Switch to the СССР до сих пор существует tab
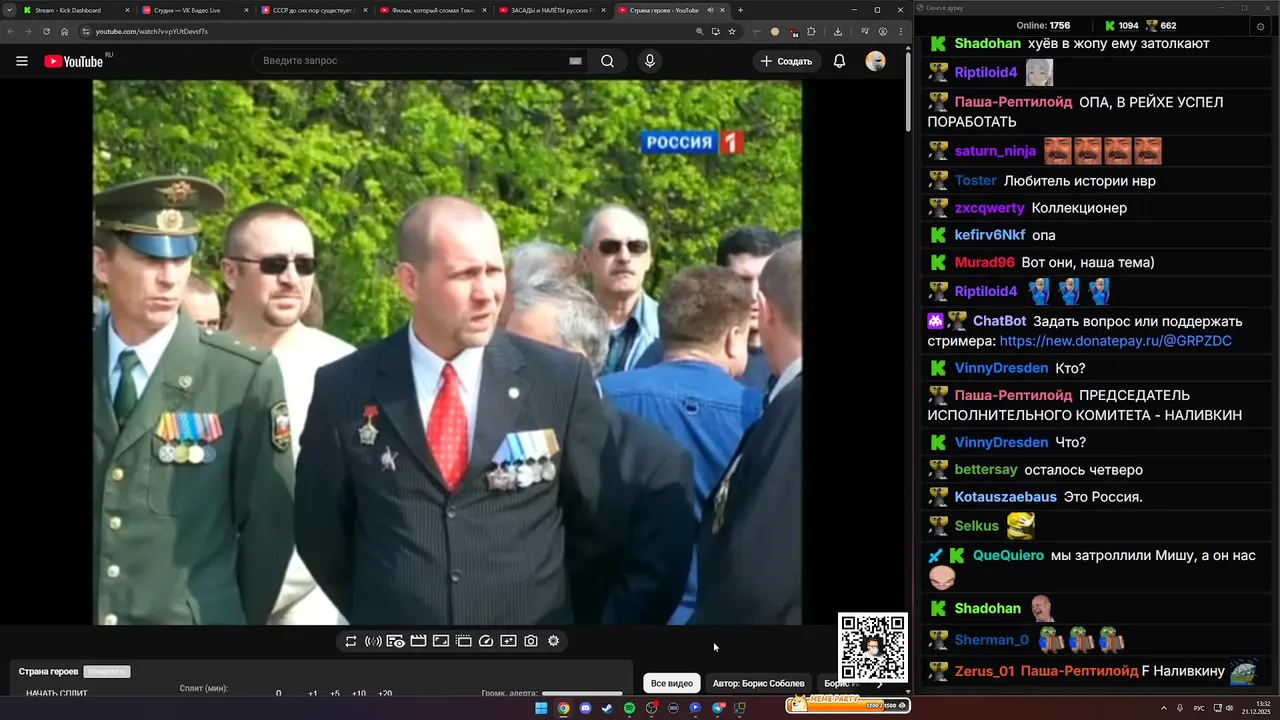 click(314, 10)
